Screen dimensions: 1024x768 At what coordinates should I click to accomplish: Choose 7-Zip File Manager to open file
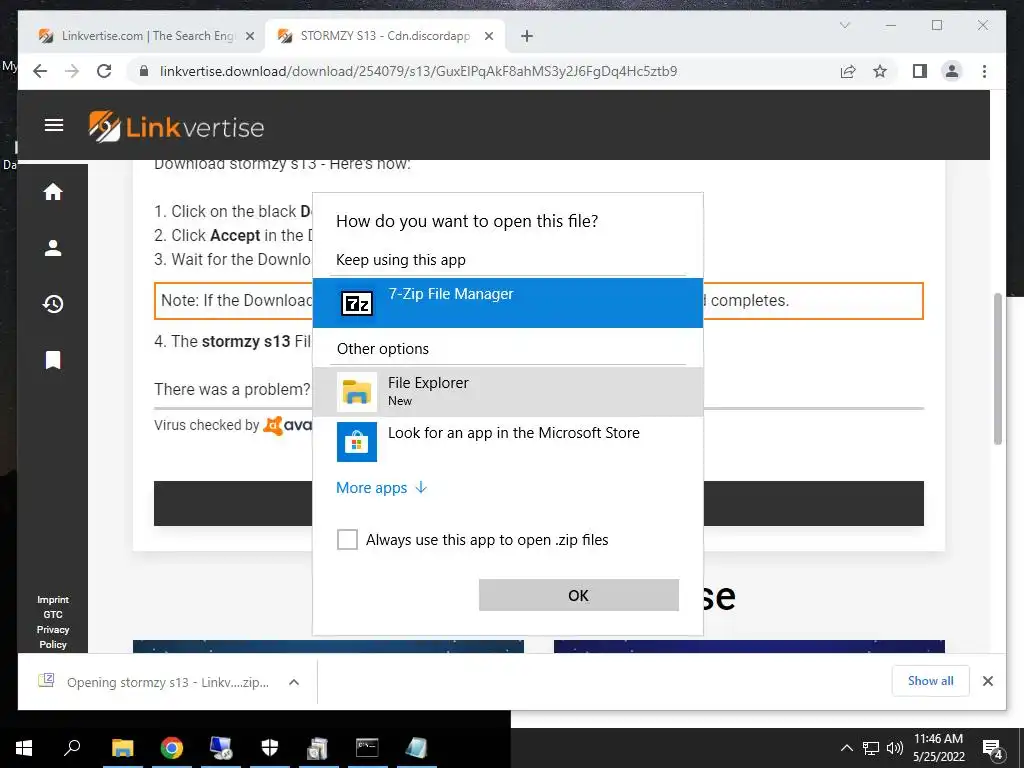point(507,302)
